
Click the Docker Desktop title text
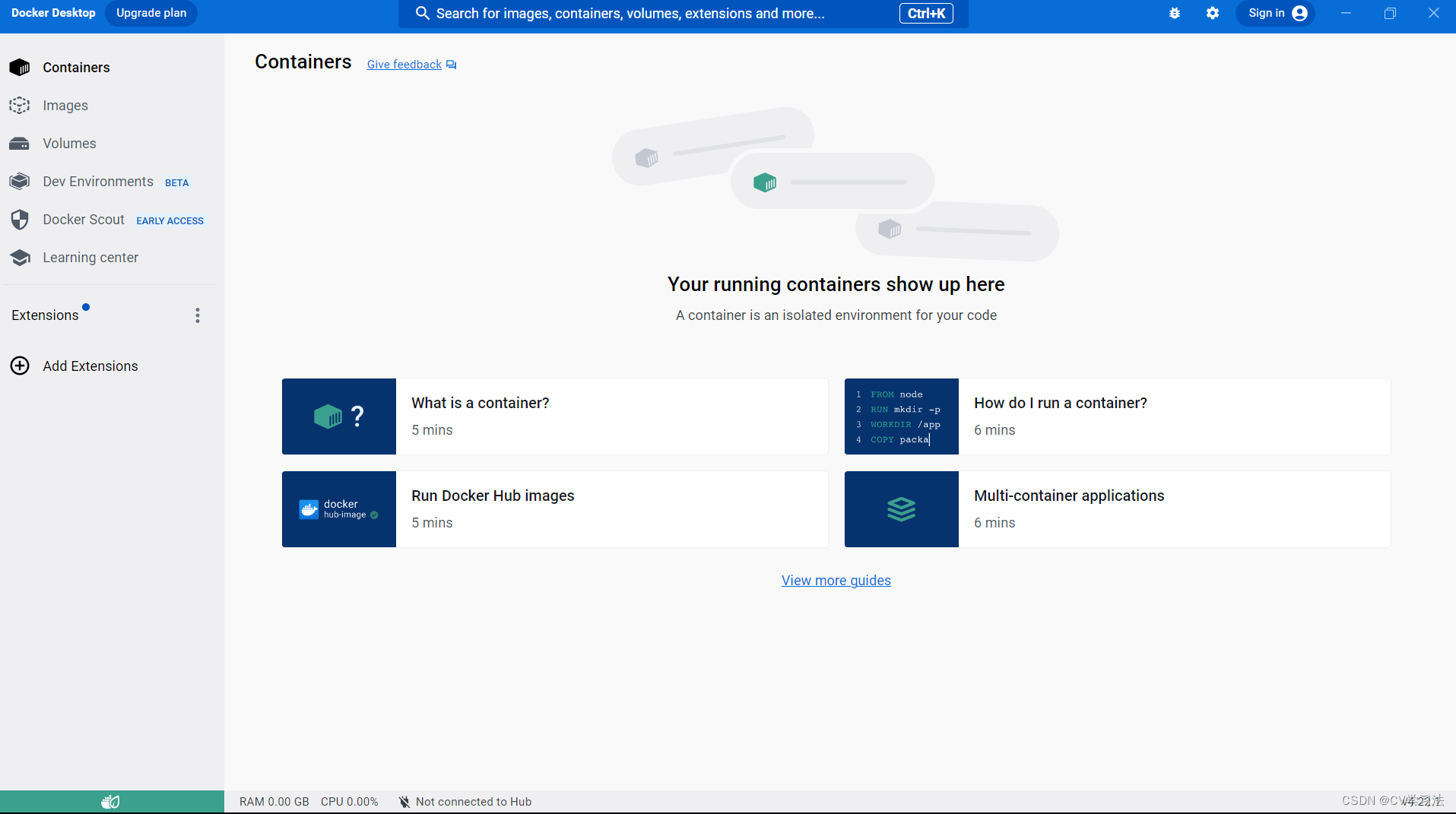point(53,13)
